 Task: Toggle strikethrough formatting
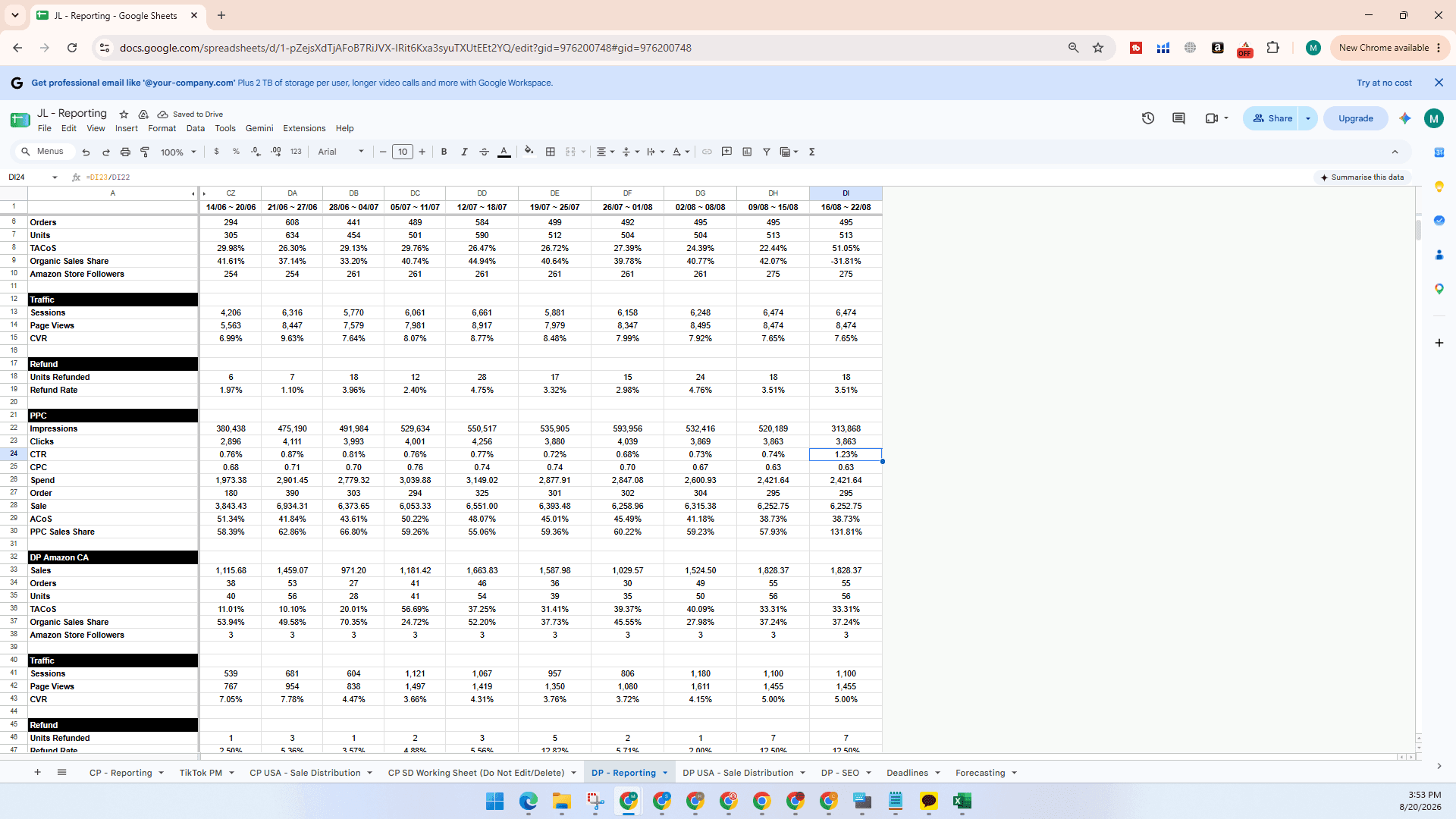pyautogui.click(x=484, y=152)
